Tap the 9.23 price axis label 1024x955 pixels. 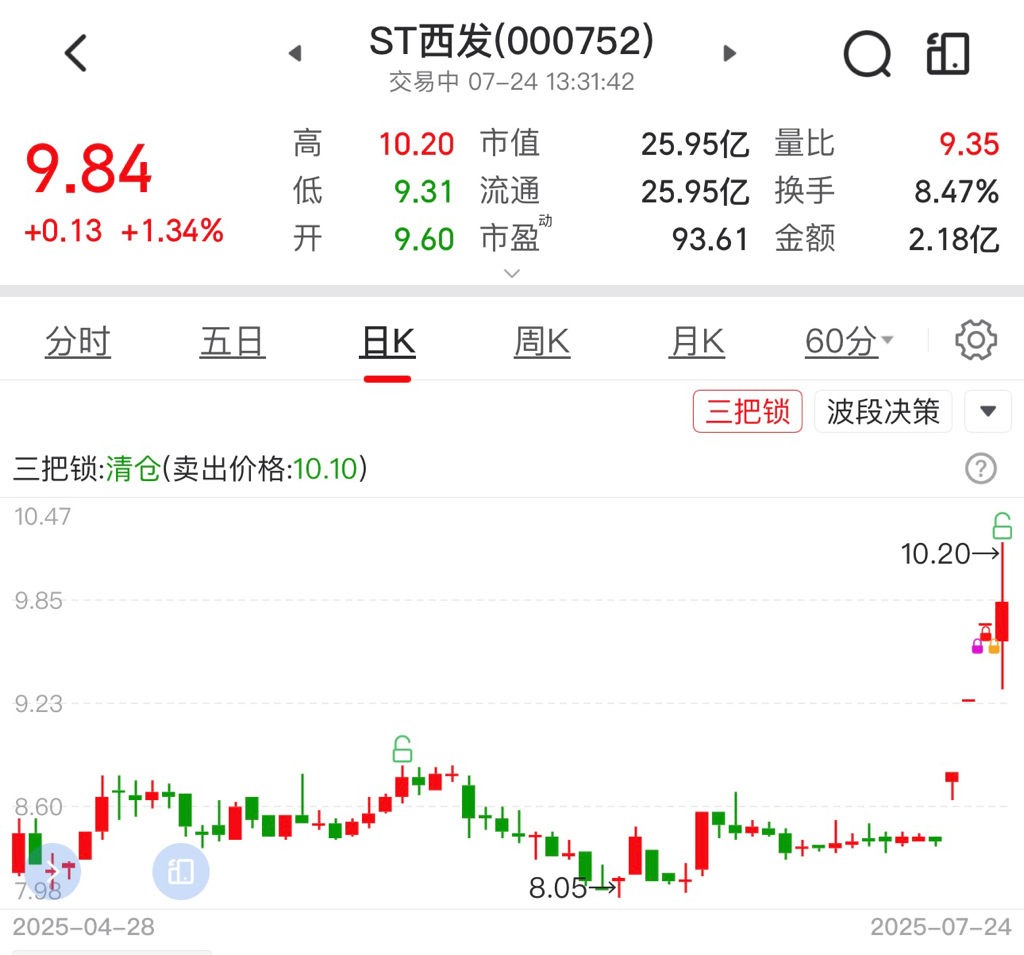coord(39,704)
